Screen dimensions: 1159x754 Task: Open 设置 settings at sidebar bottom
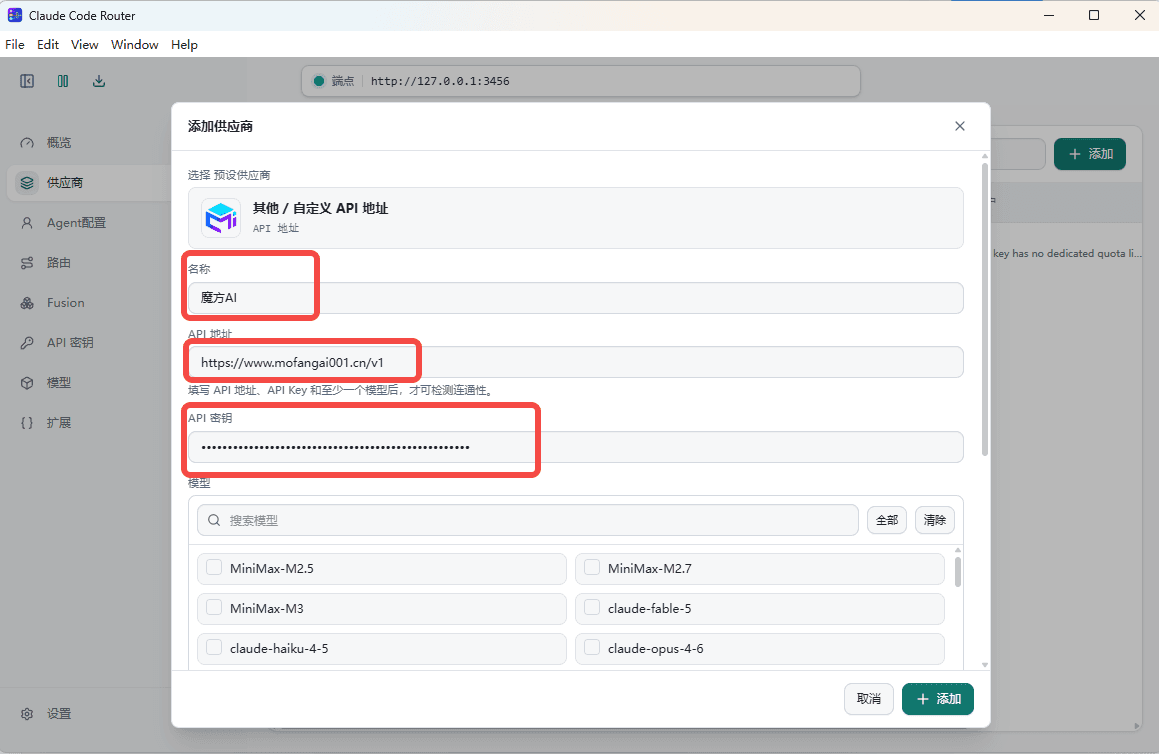click(58, 713)
